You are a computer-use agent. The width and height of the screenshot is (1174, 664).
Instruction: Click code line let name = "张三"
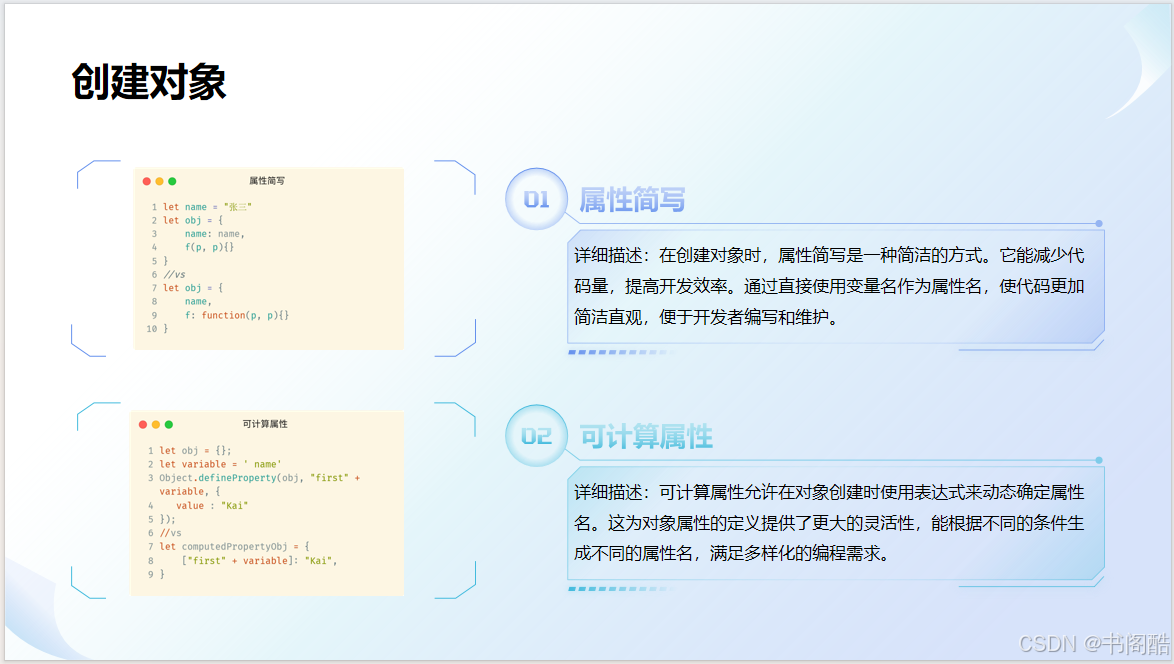point(207,207)
